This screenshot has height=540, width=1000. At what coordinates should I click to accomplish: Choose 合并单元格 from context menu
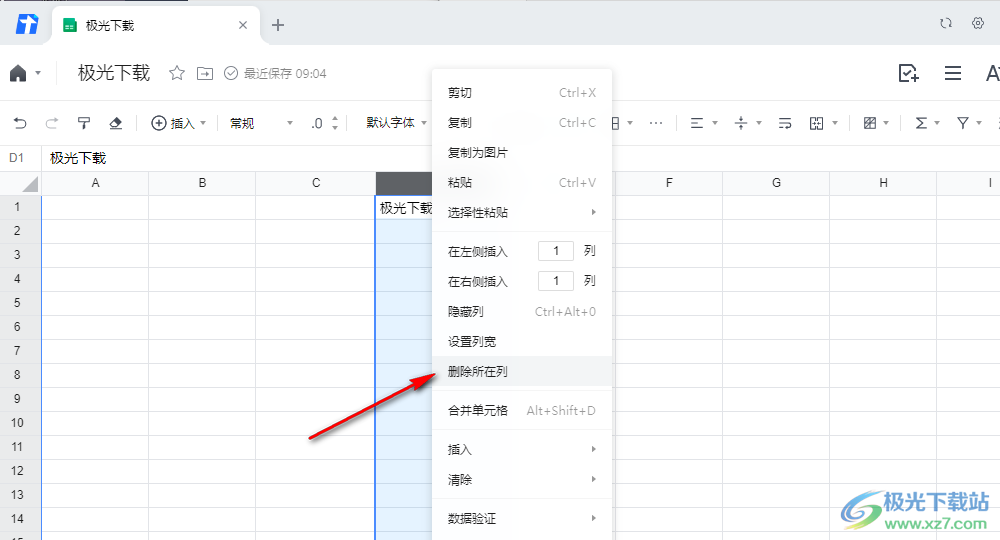pyautogui.click(x=522, y=411)
